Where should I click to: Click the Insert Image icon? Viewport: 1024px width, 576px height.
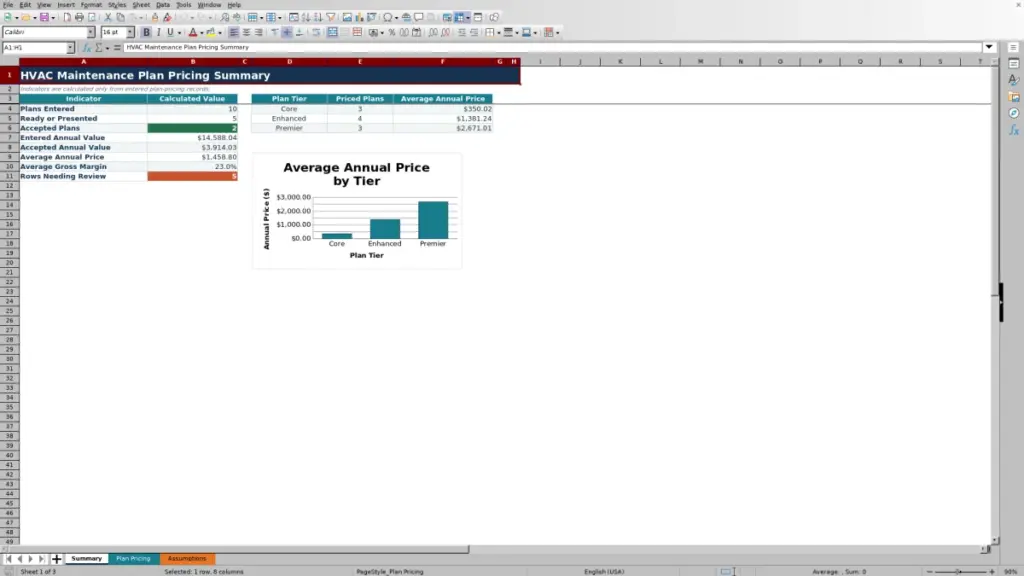(347, 18)
